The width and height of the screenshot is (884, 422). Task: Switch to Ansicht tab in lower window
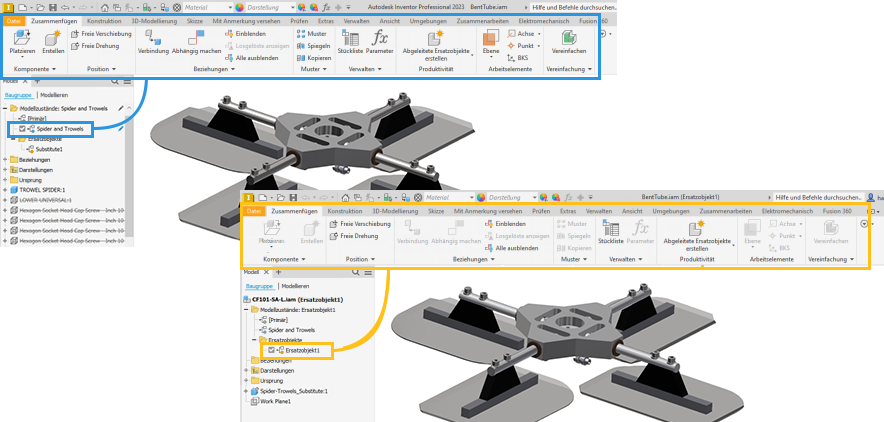point(632,211)
